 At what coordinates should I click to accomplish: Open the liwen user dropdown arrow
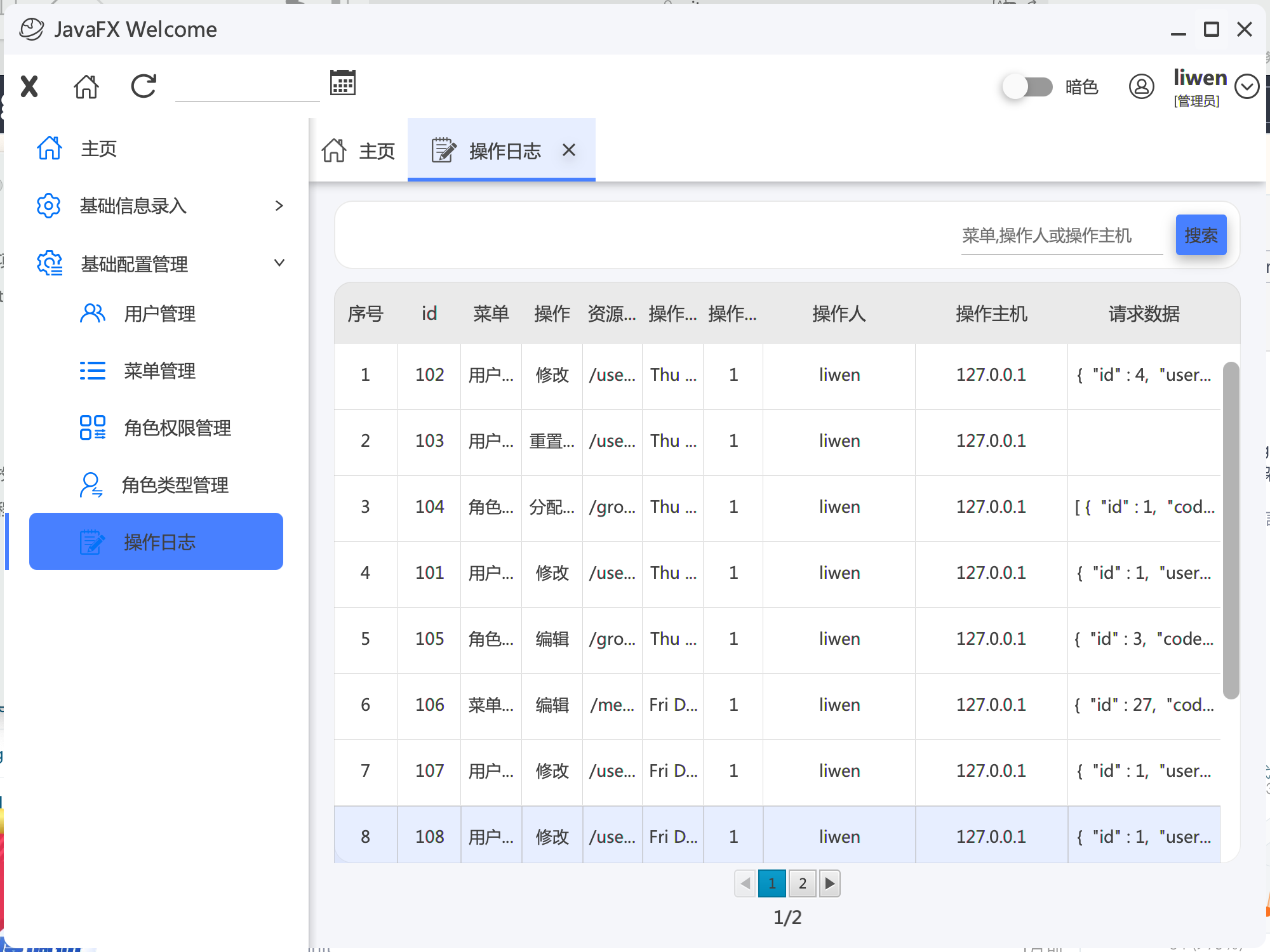tap(1247, 86)
